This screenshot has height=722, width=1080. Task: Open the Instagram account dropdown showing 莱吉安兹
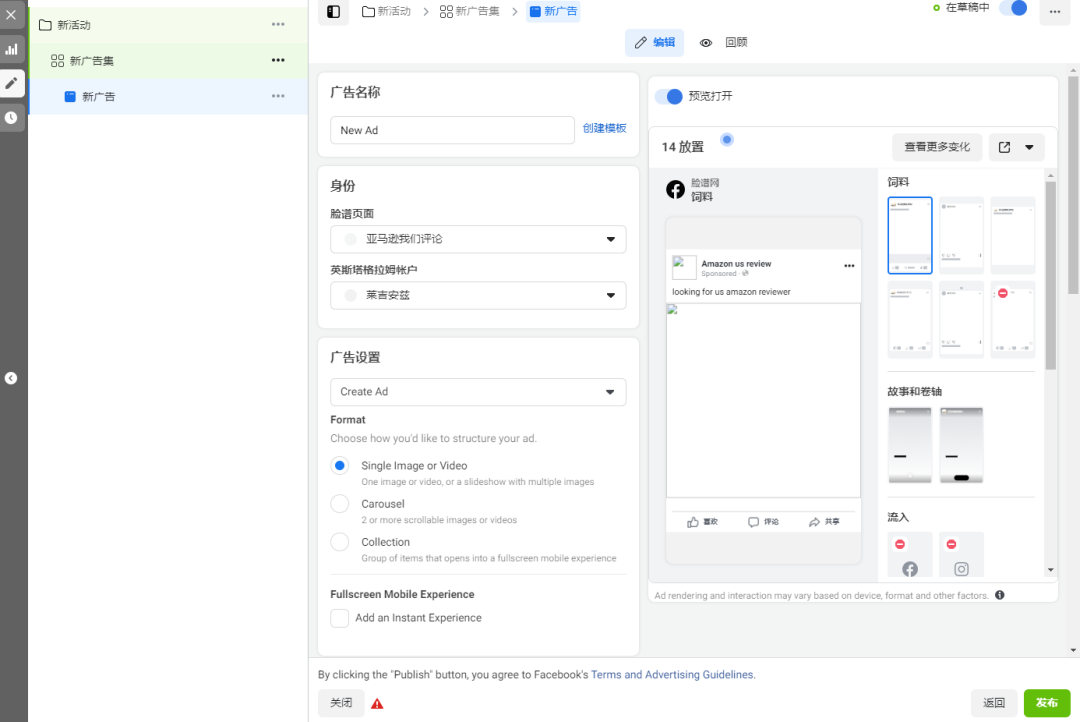click(x=478, y=296)
